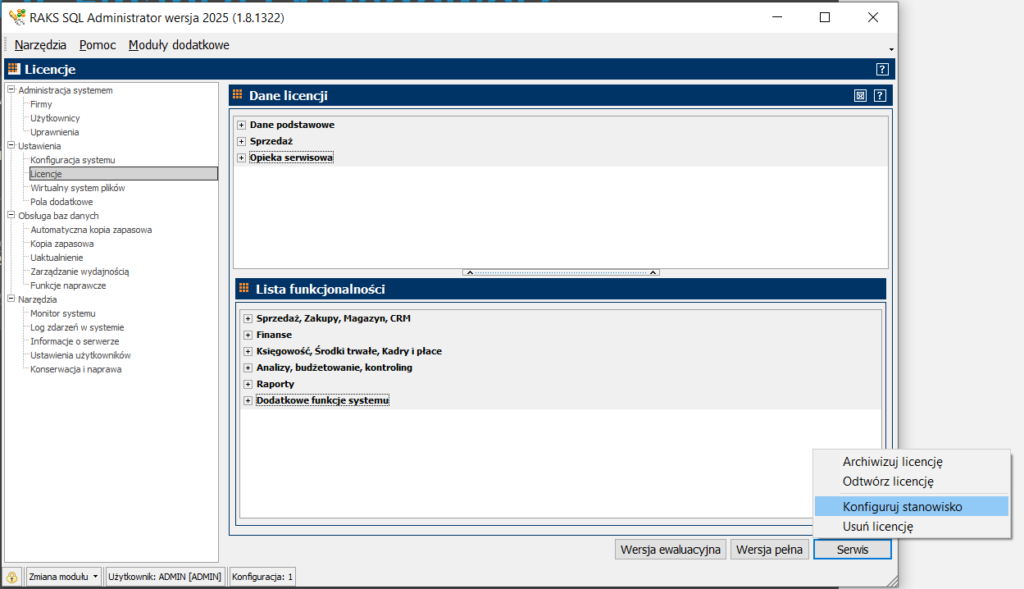The width and height of the screenshot is (1024, 589).
Task: Select the Licencje tree item
Action: click(x=123, y=174)
